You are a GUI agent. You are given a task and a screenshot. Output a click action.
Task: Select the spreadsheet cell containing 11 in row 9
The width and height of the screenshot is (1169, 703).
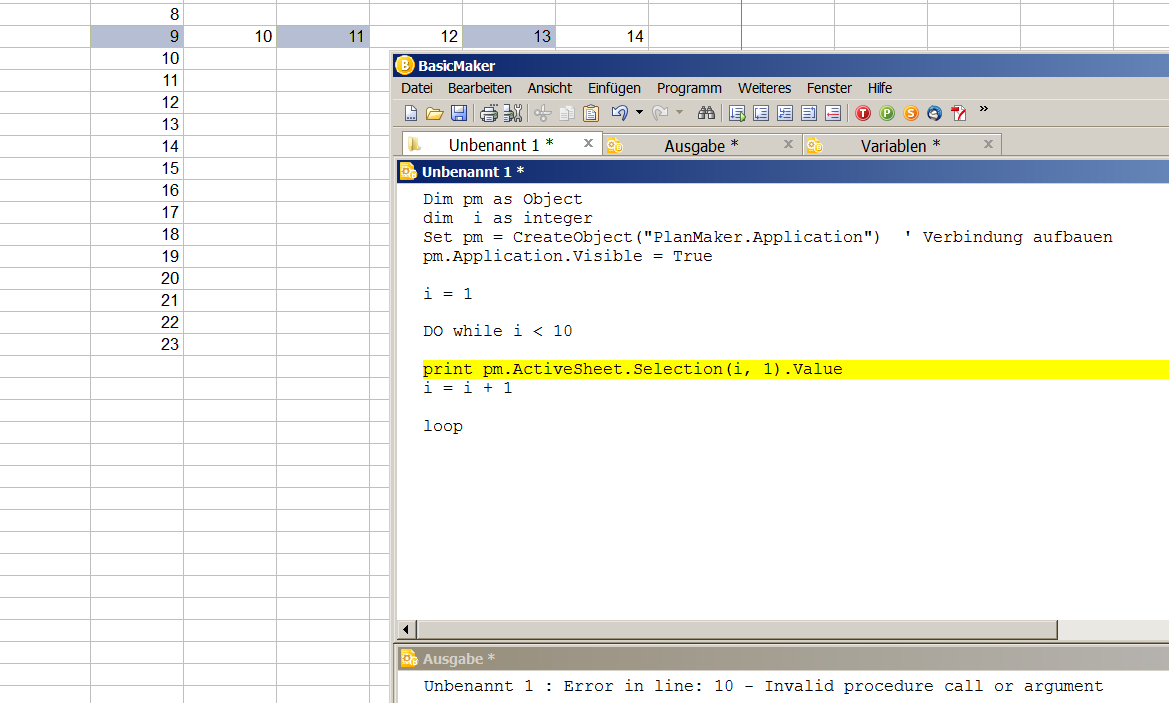tap(323, 37)
